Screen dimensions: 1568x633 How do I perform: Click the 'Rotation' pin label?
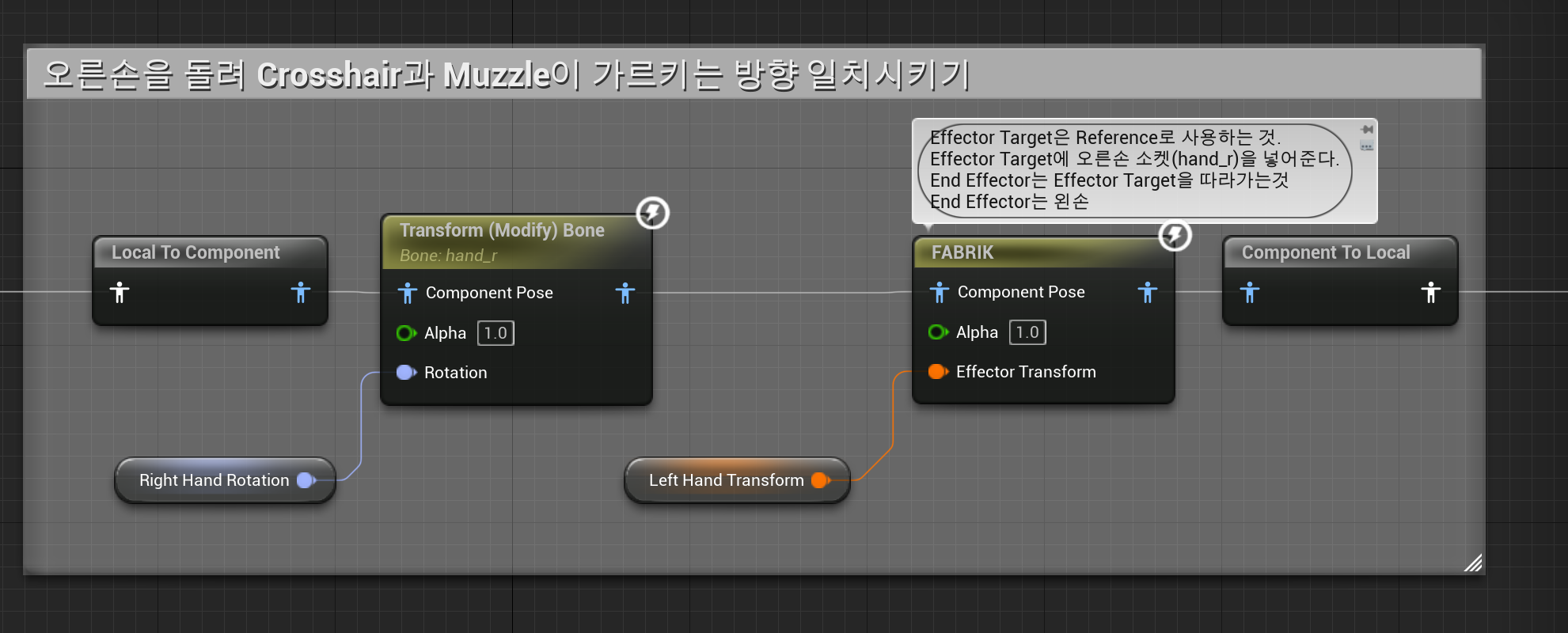click(x=455, y=373)
